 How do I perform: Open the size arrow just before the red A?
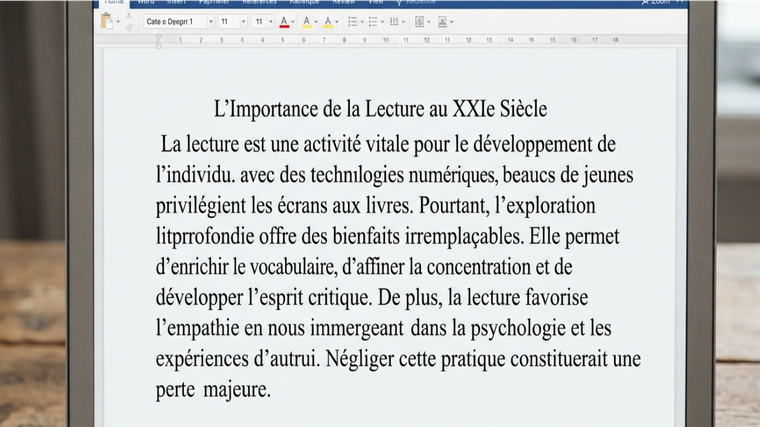click(x=271, y=22)
